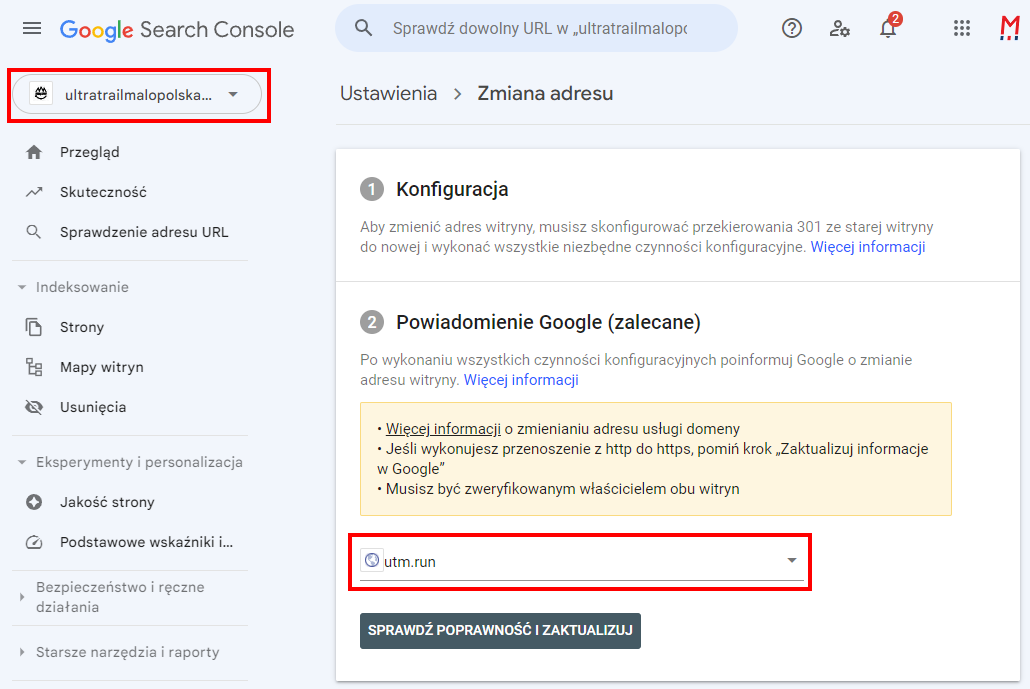Viewport: 1030px width, 689px height.
Task: Open the ultratrailmalopolska property selector
Action: 137,95
